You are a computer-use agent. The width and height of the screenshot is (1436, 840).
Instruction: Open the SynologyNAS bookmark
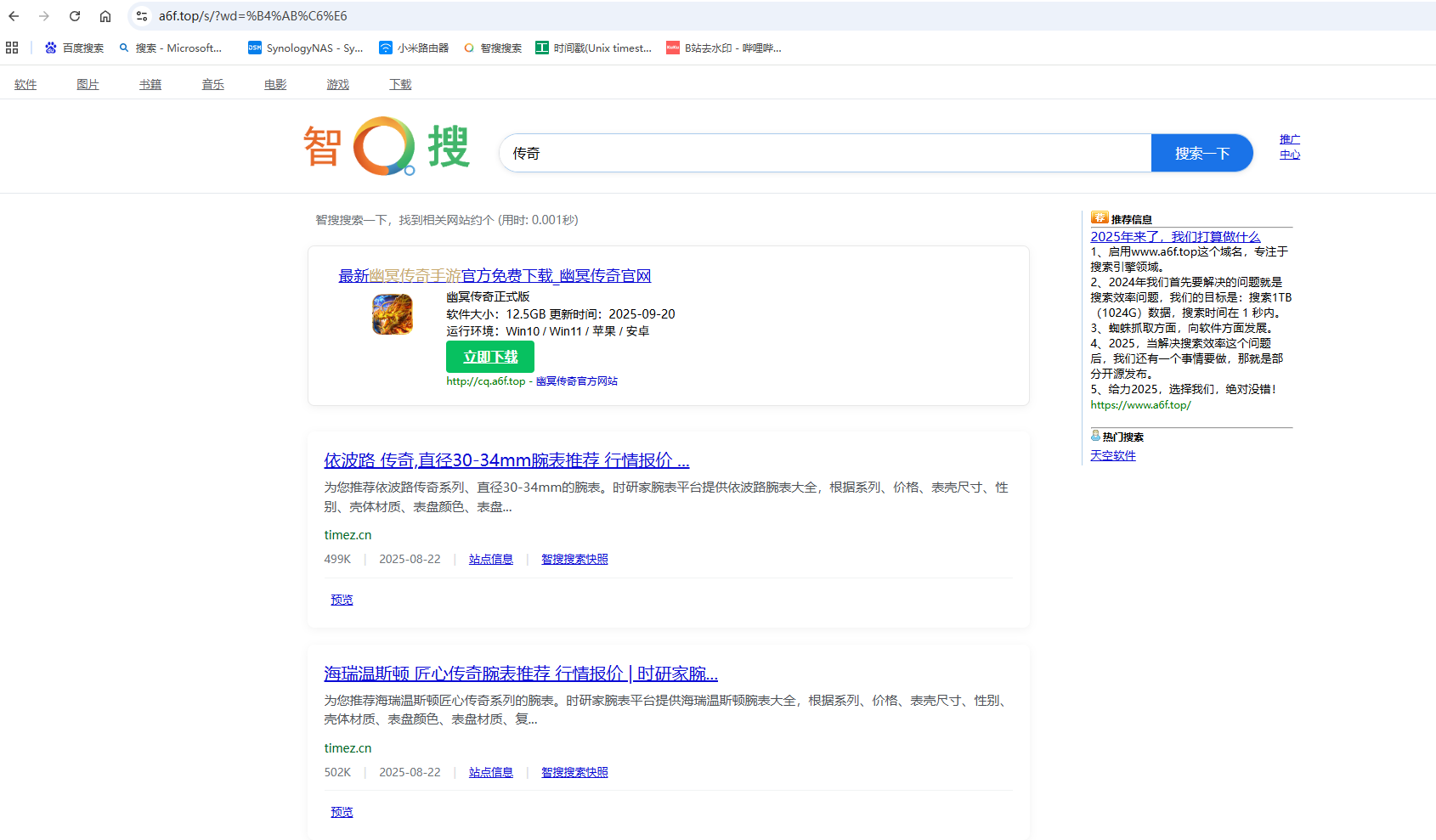click(x=305, y=48)
